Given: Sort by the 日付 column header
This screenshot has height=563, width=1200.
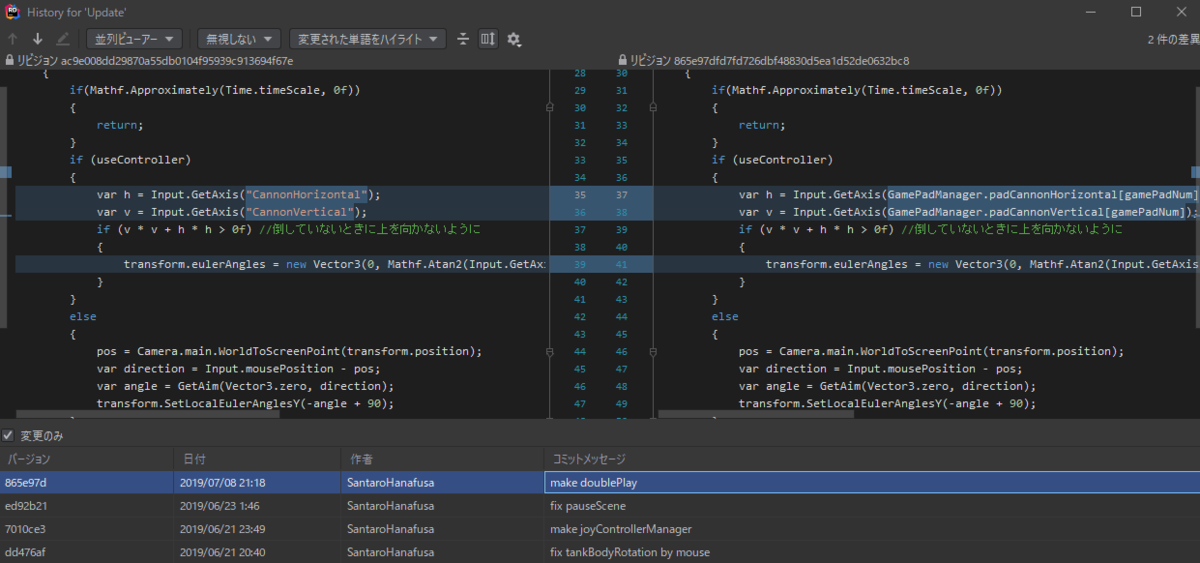Looking at the screenshot, I should 257,459.
